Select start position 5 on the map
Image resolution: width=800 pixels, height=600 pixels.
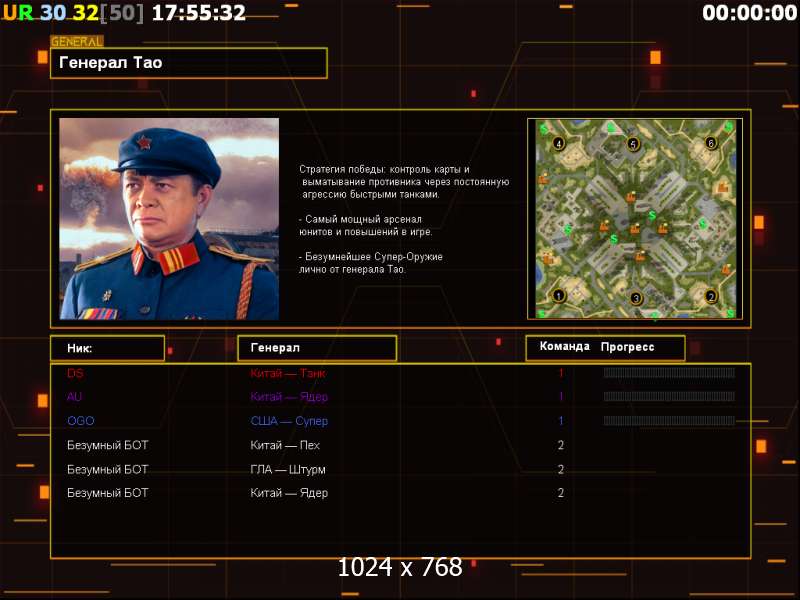(633, 144)
